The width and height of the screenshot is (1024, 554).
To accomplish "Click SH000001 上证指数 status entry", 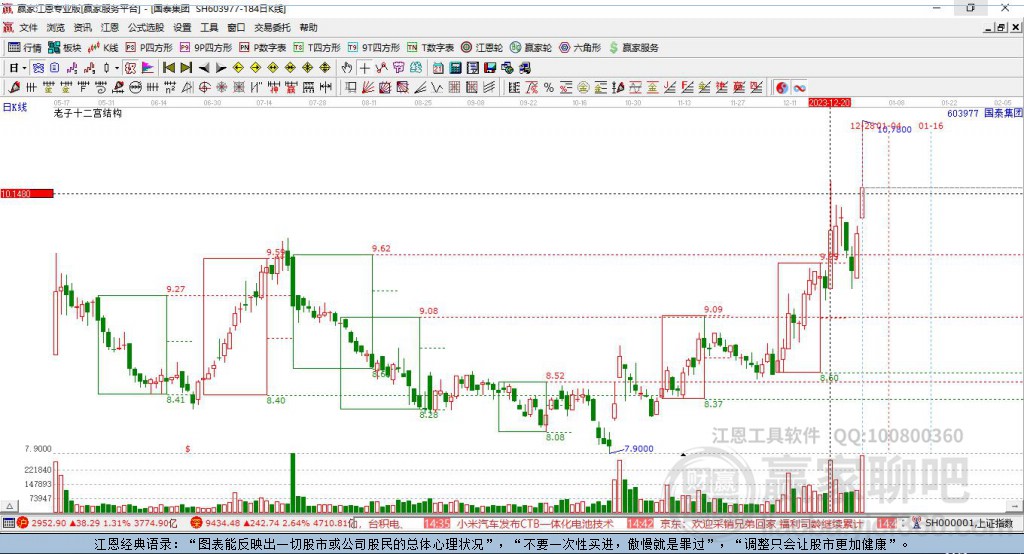I will [969, 523].
